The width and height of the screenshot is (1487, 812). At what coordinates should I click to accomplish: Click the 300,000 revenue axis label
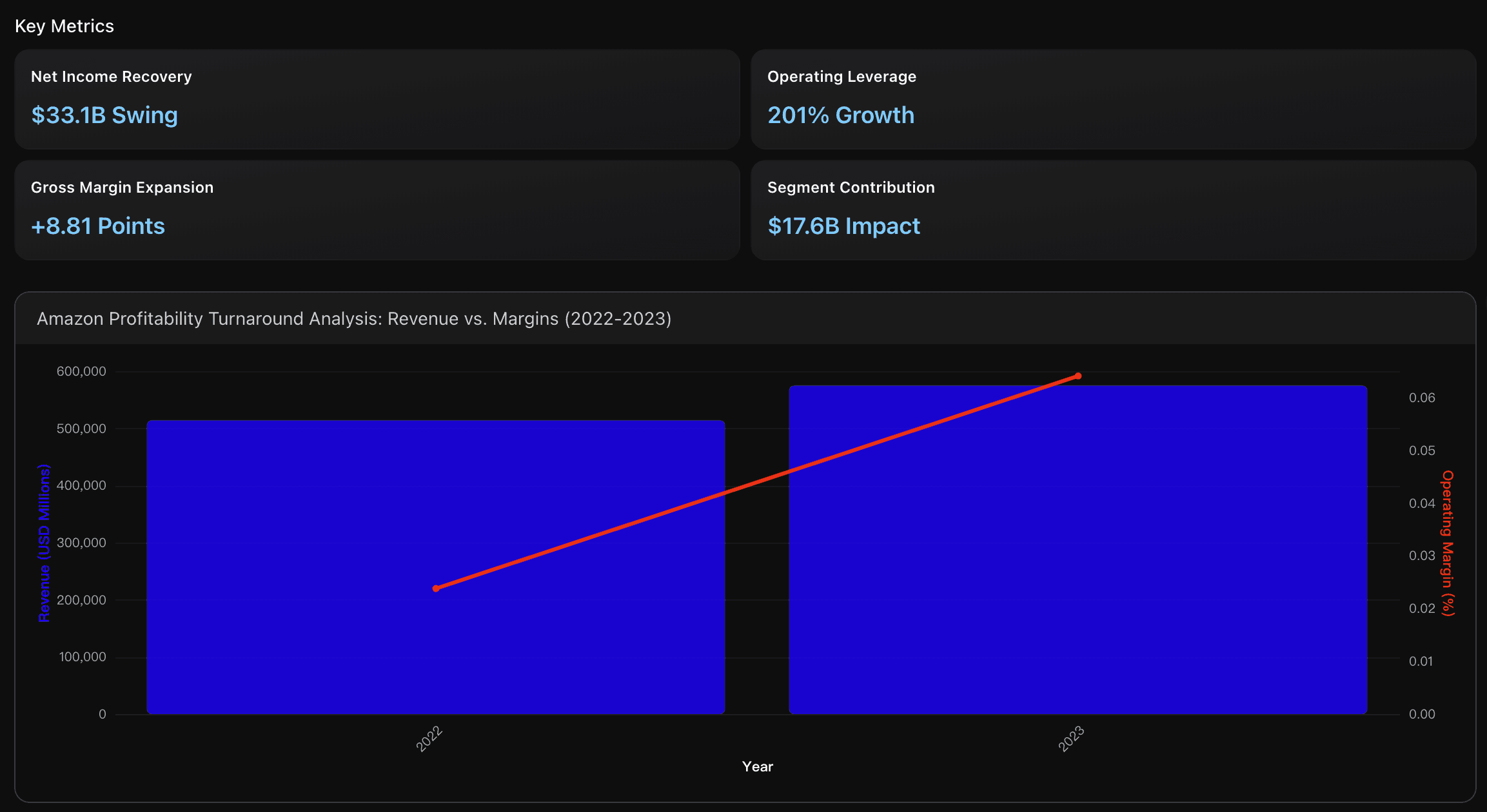[x=81, y=543]
